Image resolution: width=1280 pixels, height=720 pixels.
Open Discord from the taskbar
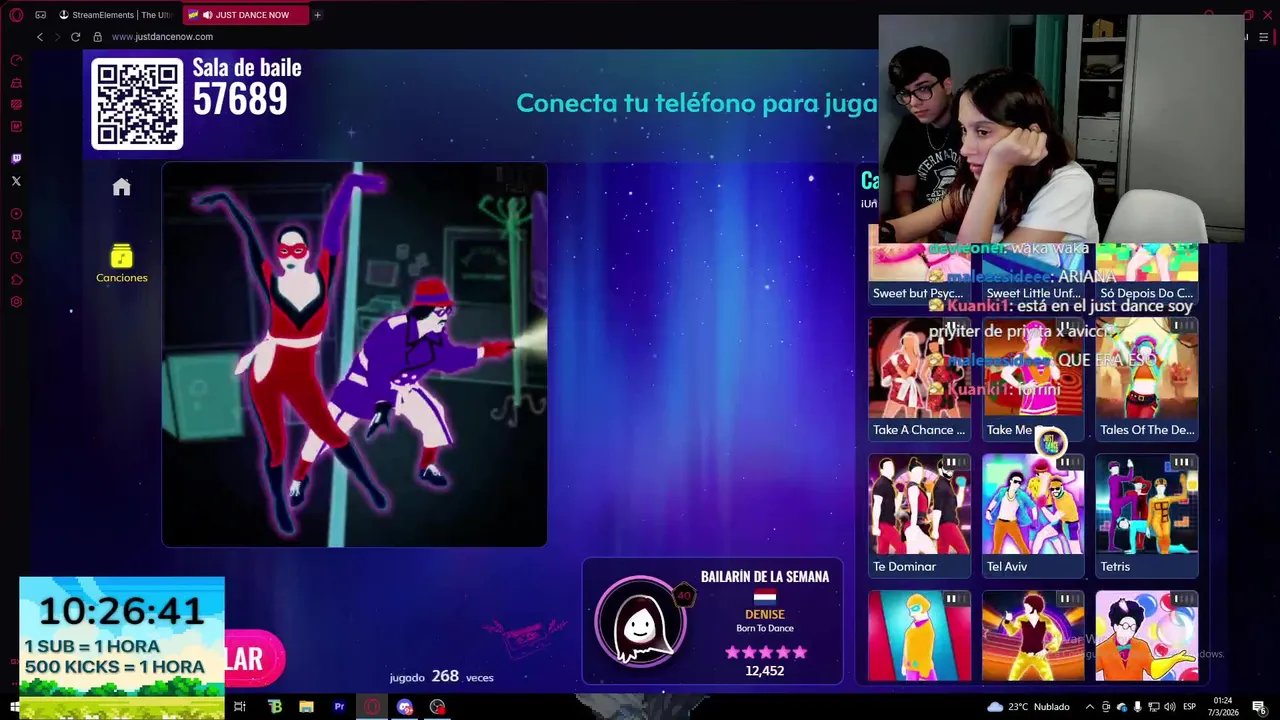pyautogui.click(x=405, y=707)
